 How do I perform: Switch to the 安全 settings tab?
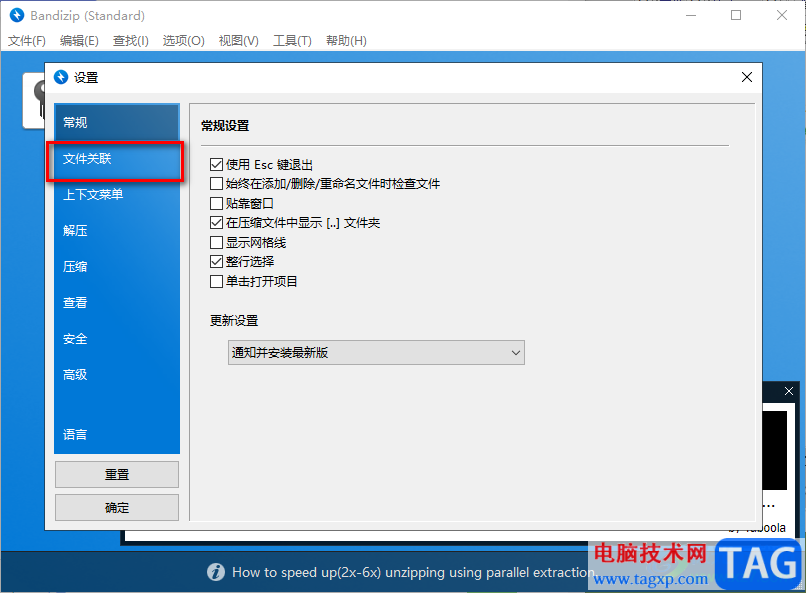(x=117, y=339)
